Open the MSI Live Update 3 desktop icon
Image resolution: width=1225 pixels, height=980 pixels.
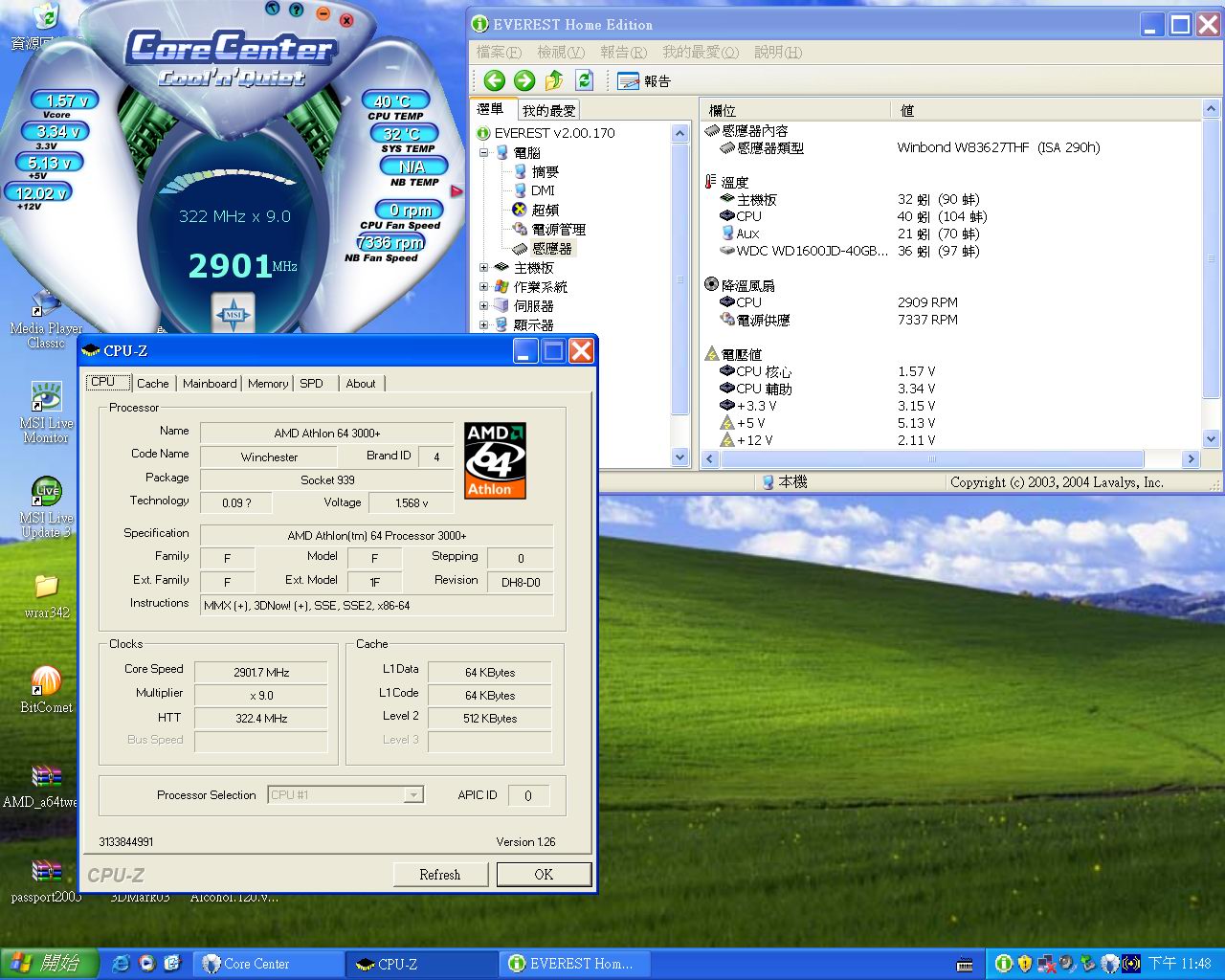click(x=46, y=508)
